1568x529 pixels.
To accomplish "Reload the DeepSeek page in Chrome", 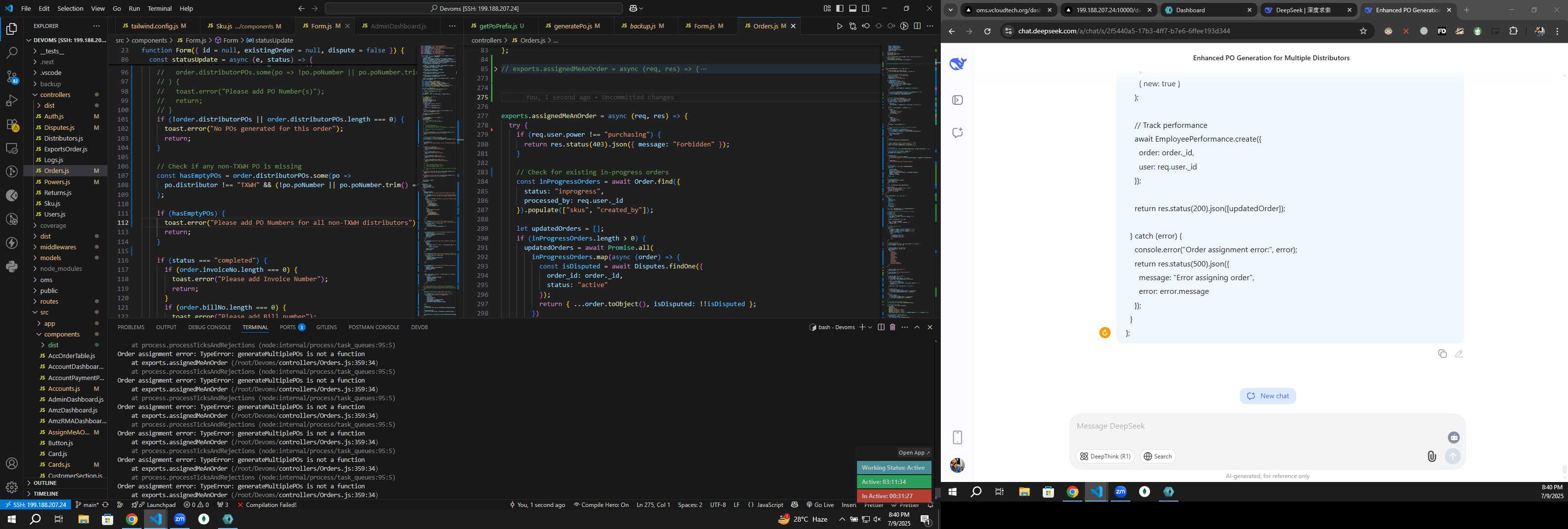I will (987, 31).
